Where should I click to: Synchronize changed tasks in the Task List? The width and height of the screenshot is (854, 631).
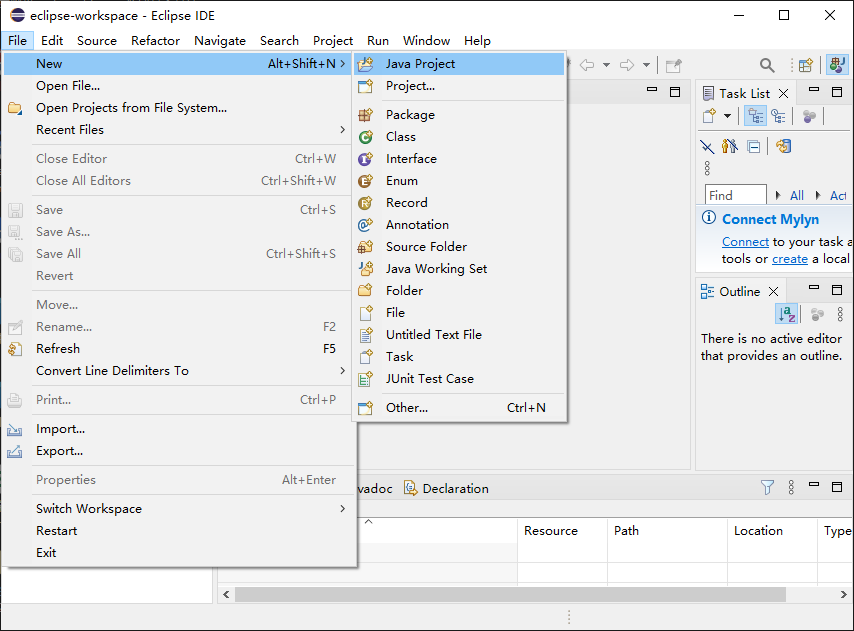click(783, 146)
